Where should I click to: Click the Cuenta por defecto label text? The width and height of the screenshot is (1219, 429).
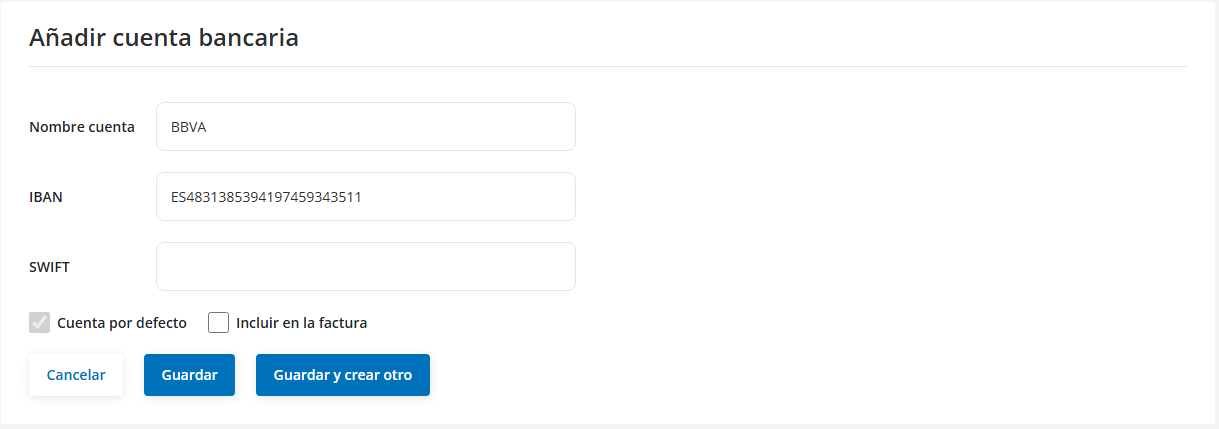point(122,323)
